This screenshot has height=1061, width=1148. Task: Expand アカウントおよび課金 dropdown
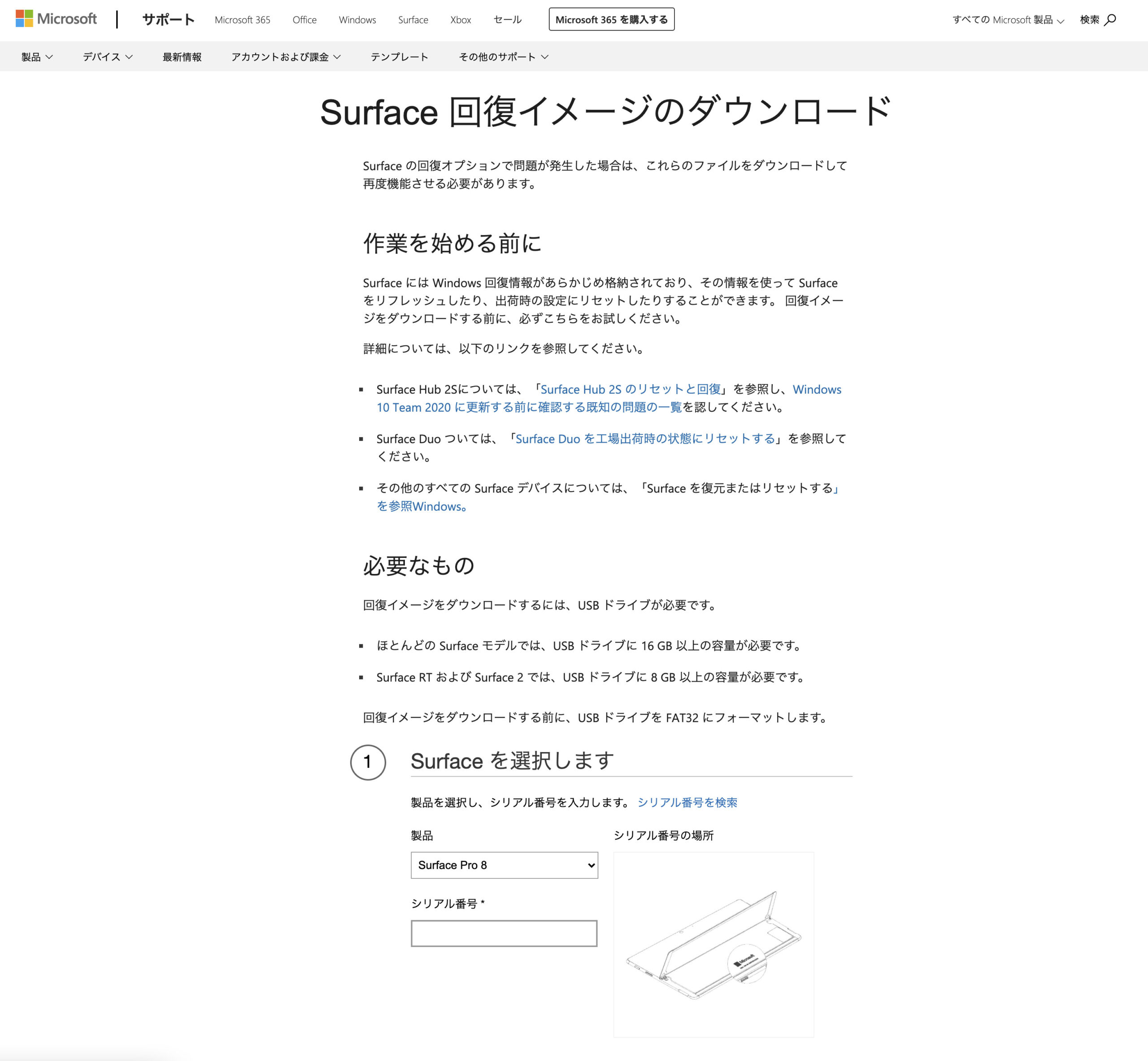(286, 57)
